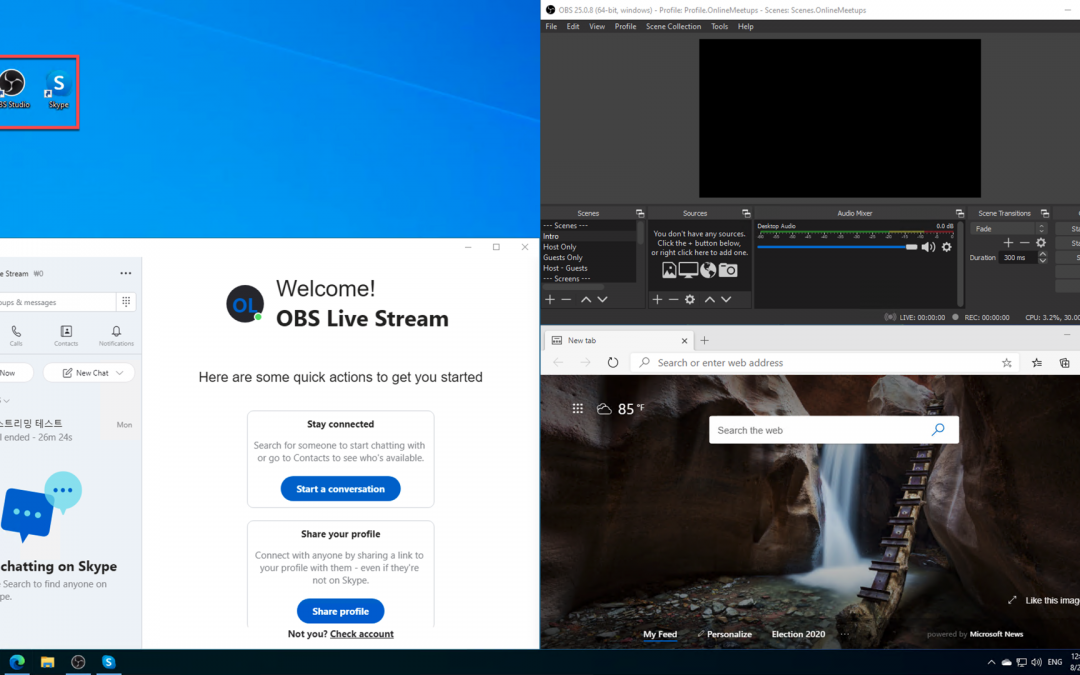Move source up in Sources panel
The image size is (1080, 675).
click(709, 300)
